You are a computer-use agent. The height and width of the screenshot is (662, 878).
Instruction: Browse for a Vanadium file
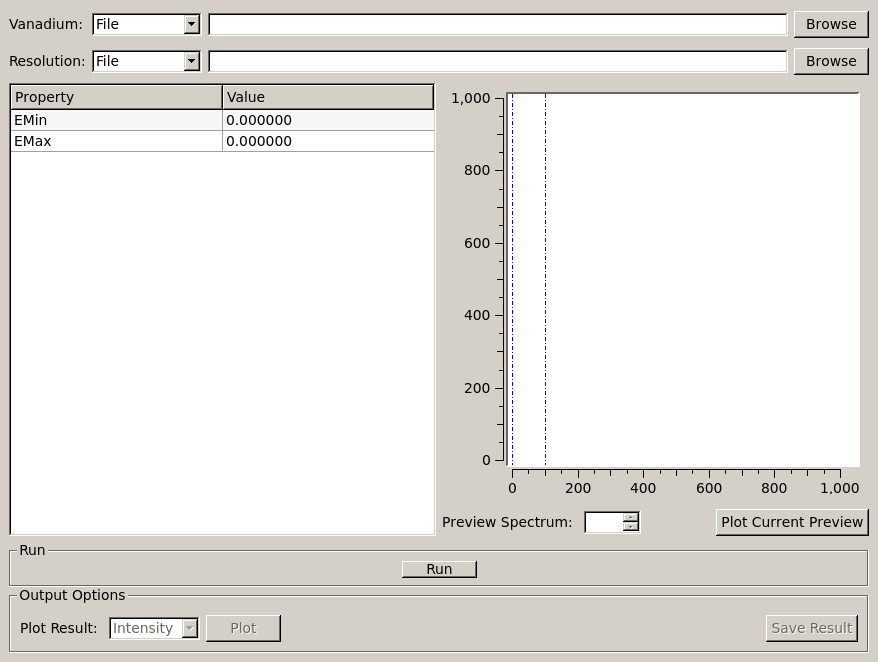[x=830, y=24]
